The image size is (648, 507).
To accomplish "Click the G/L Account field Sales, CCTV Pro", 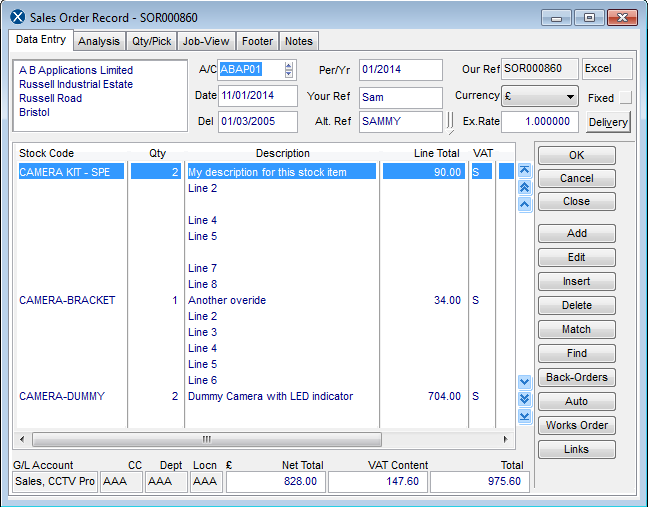I will click(x=55, y=481).
